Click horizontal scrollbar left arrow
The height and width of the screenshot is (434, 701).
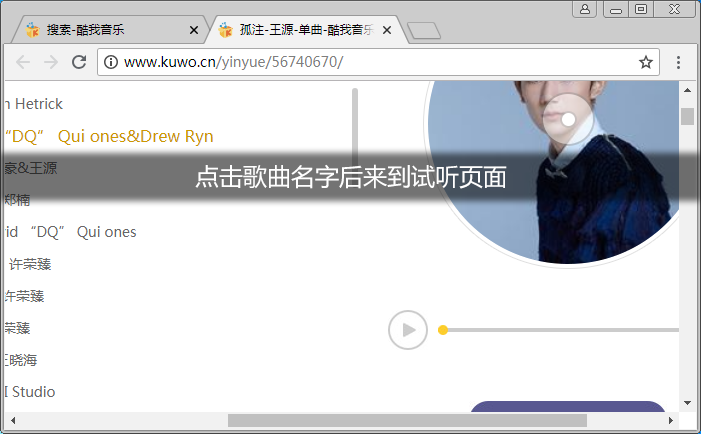tap(13, 420)
